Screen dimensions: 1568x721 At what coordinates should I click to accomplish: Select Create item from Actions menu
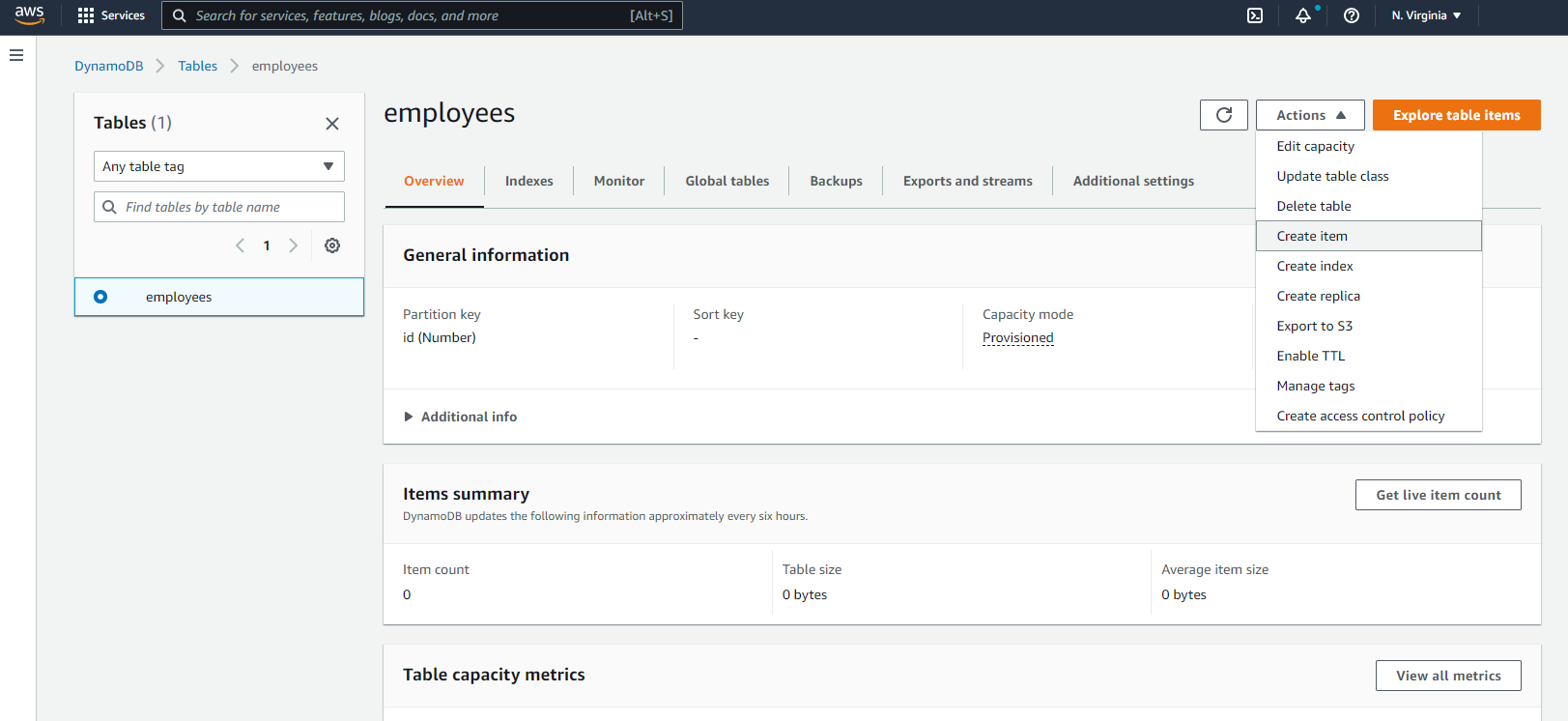(x=1369, y=236)
